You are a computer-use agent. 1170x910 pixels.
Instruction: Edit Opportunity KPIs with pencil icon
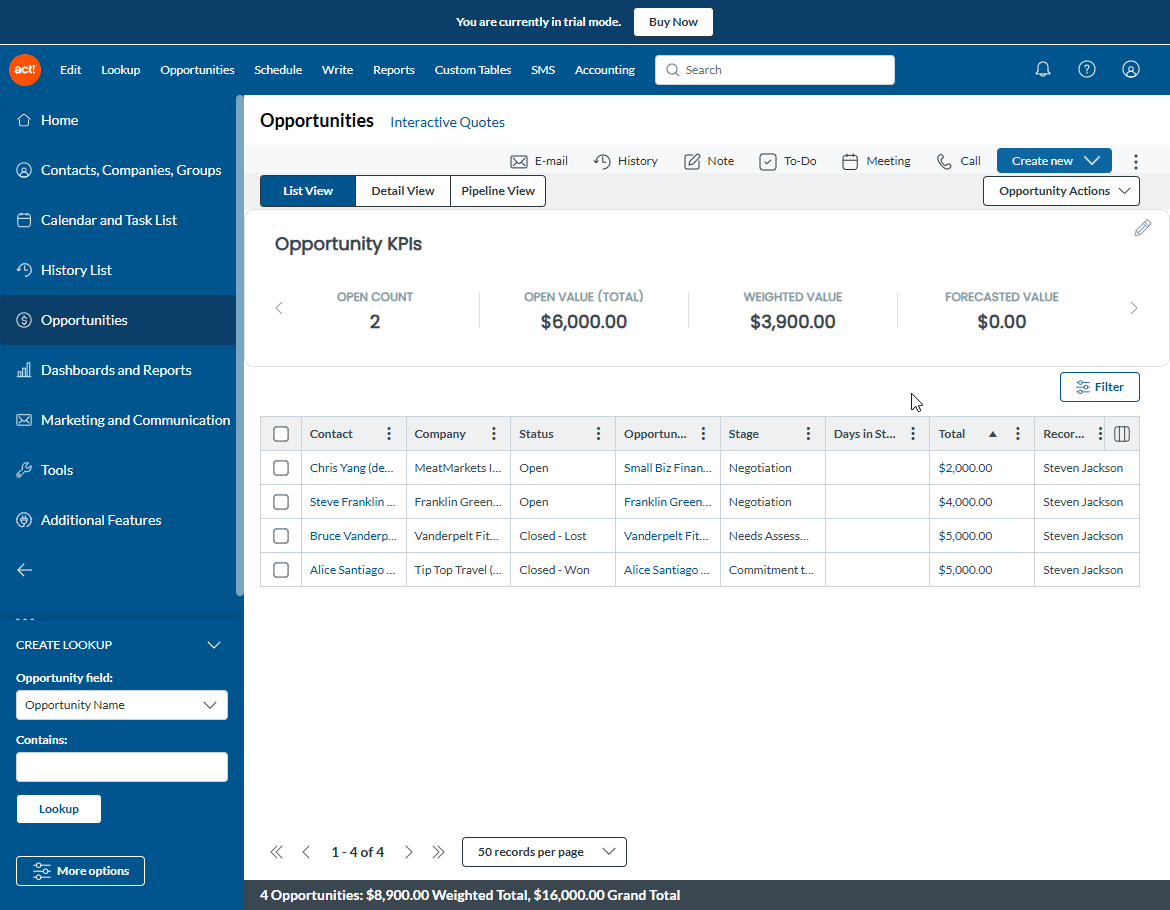[x=1142, y=228]
